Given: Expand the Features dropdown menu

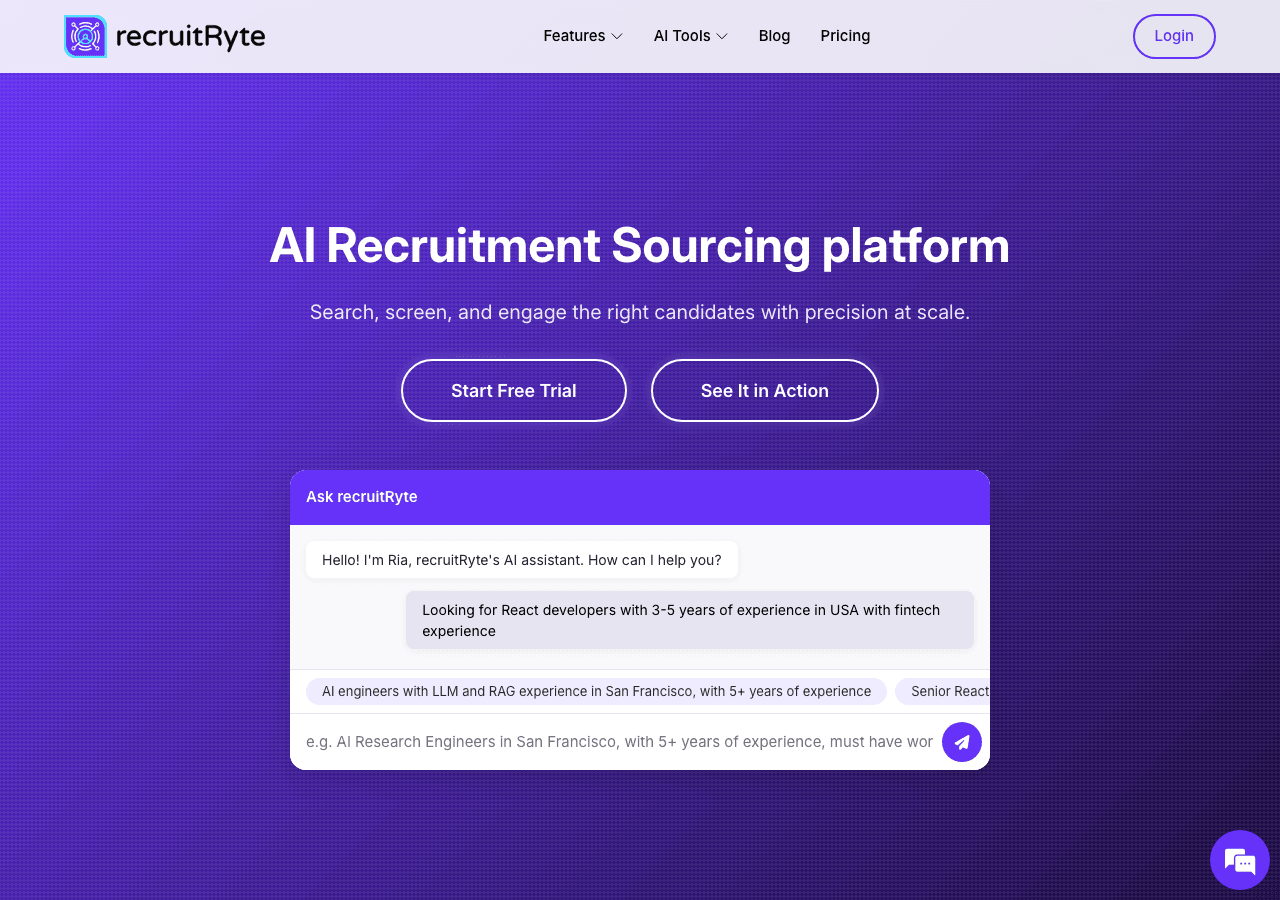Looking at the screenshot, I should (583, 36).
